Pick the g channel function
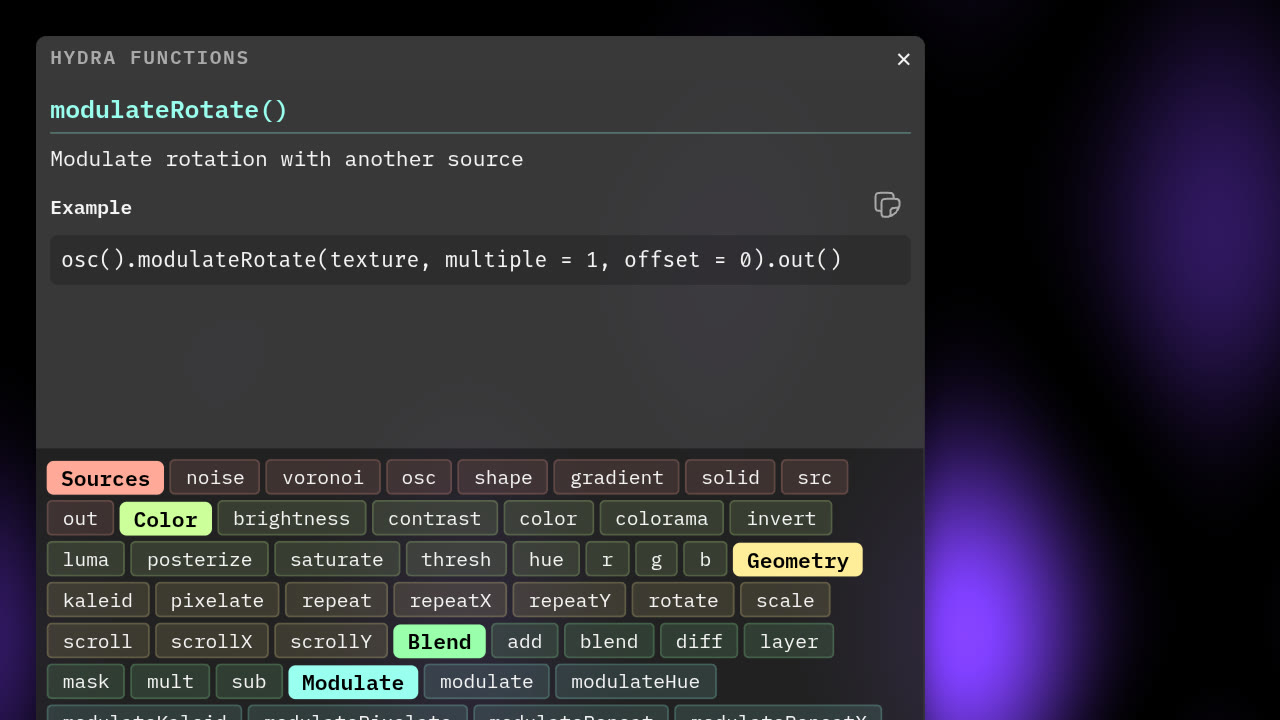The image size is (1280, 720). [656, 559]
